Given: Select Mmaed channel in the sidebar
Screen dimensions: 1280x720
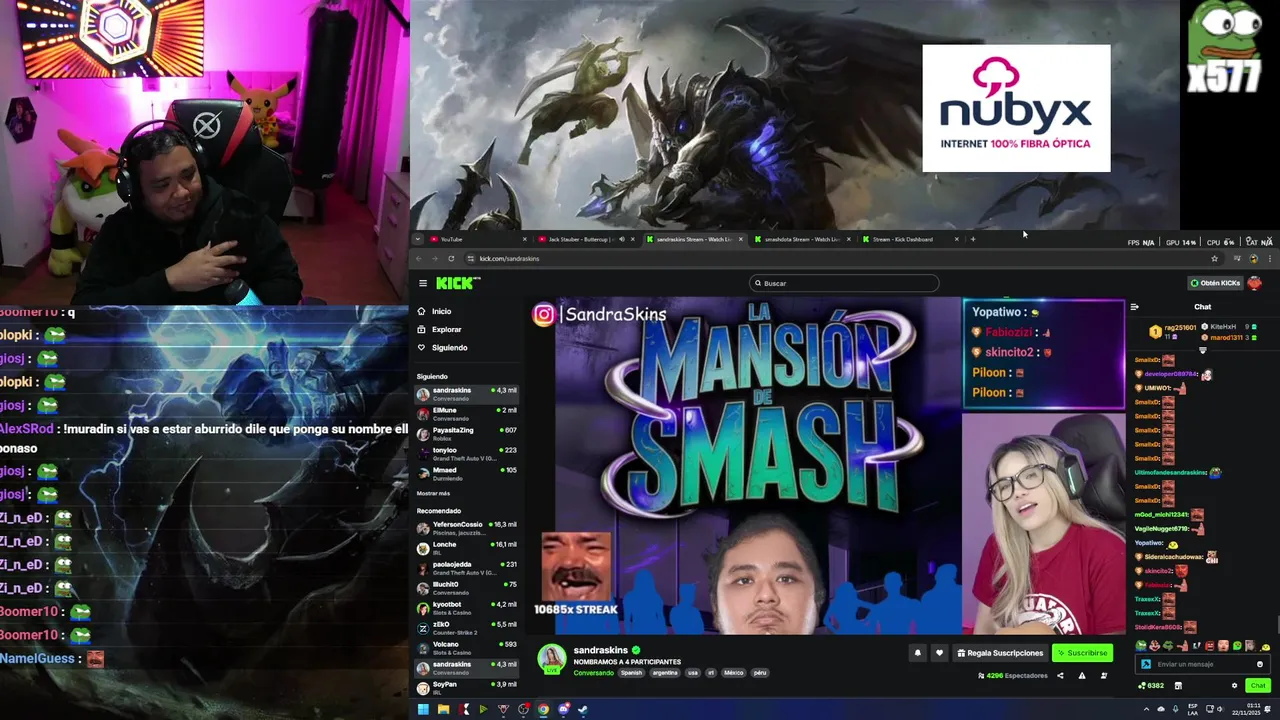Looking at the screenshot, I should (x=467, y=473).
